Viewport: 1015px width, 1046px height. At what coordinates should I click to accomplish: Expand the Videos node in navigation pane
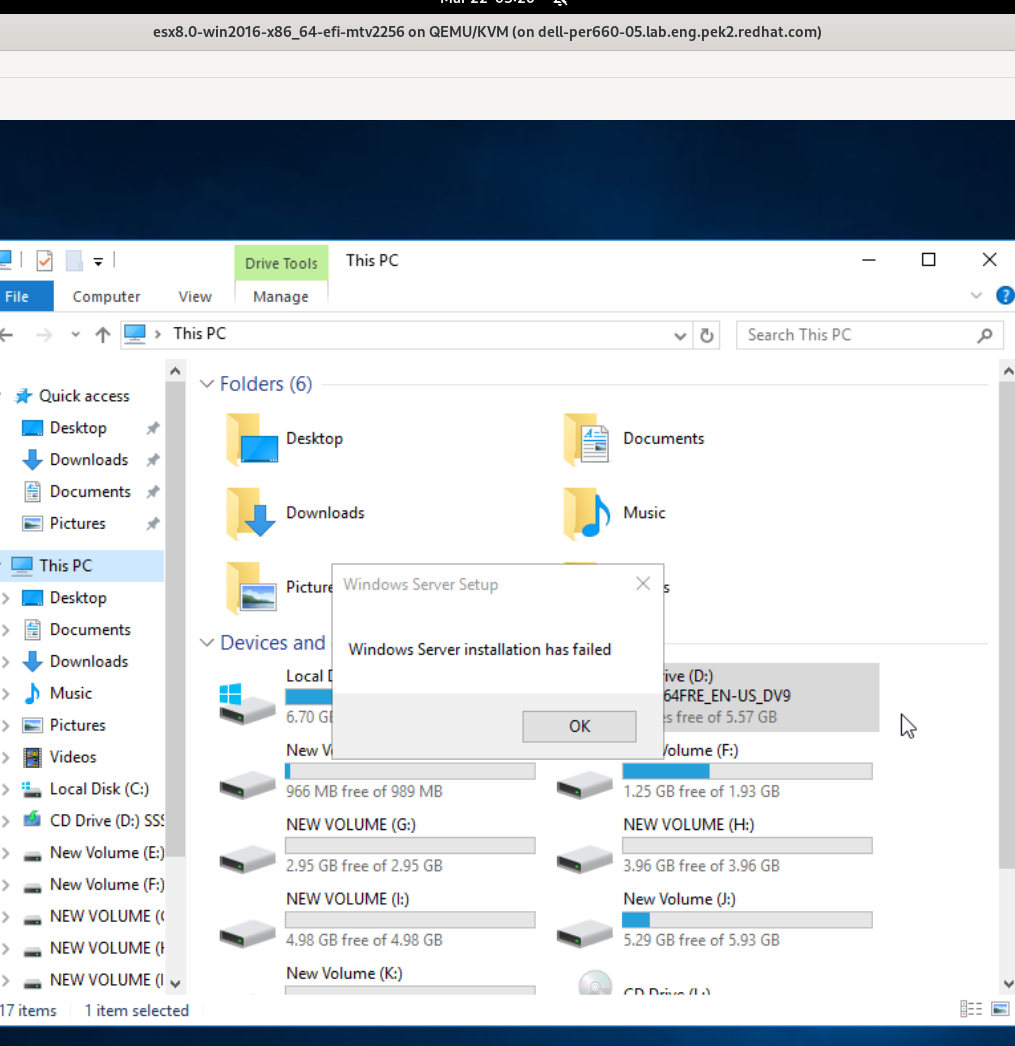pos(6,757)
